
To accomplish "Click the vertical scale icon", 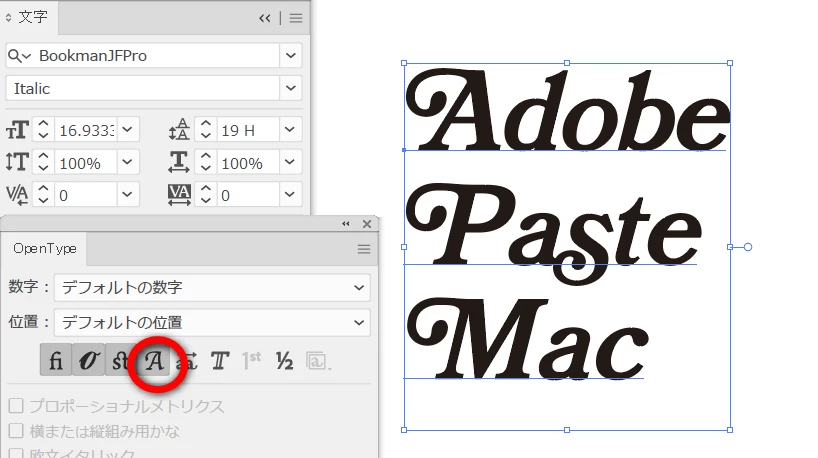I will point(17,162).
